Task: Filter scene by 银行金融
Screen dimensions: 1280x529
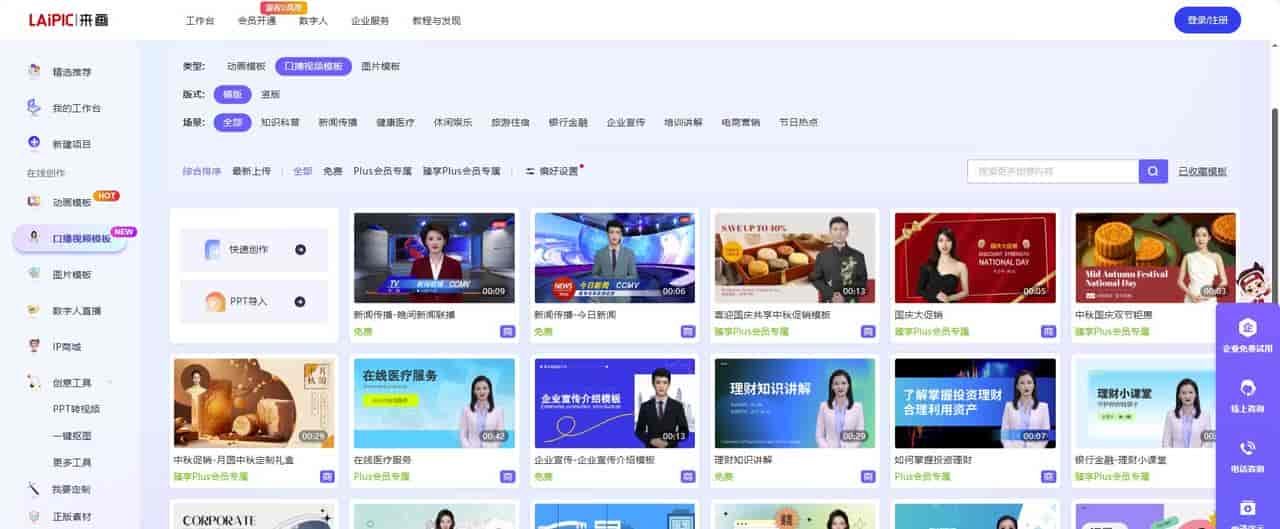Action: pos(568,122)
